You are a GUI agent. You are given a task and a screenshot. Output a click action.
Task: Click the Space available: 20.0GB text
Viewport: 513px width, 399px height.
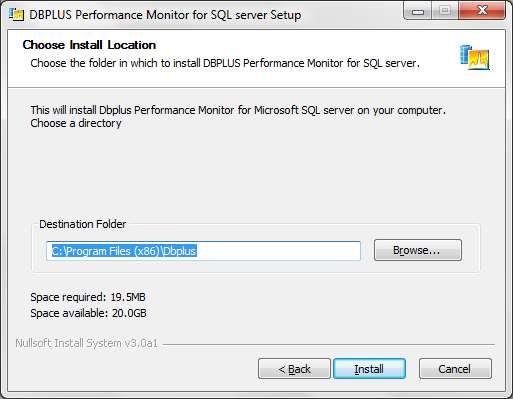click(88, 313)
